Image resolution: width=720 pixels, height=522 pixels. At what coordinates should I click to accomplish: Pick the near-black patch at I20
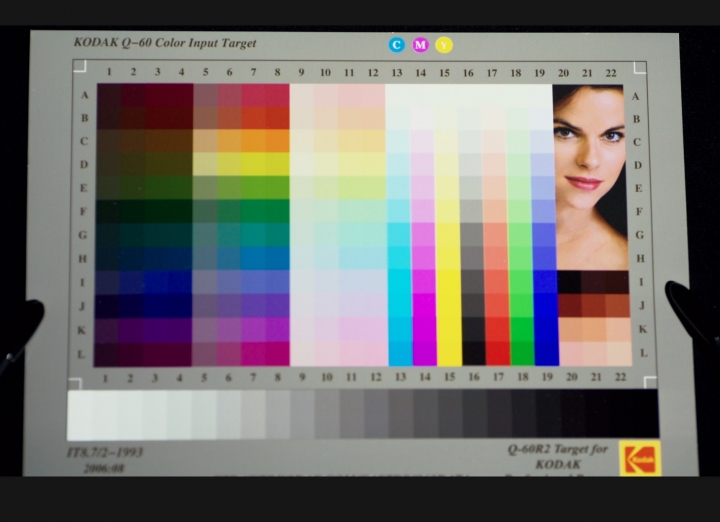point(569,282)
